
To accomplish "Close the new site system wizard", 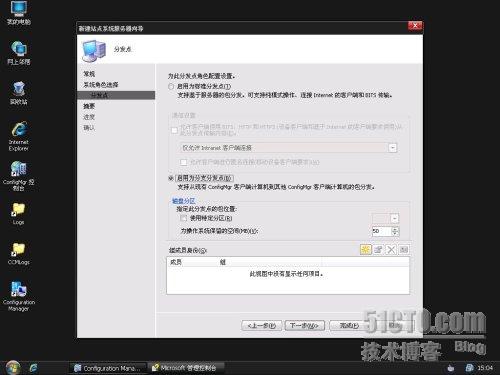I will point(415,26).
